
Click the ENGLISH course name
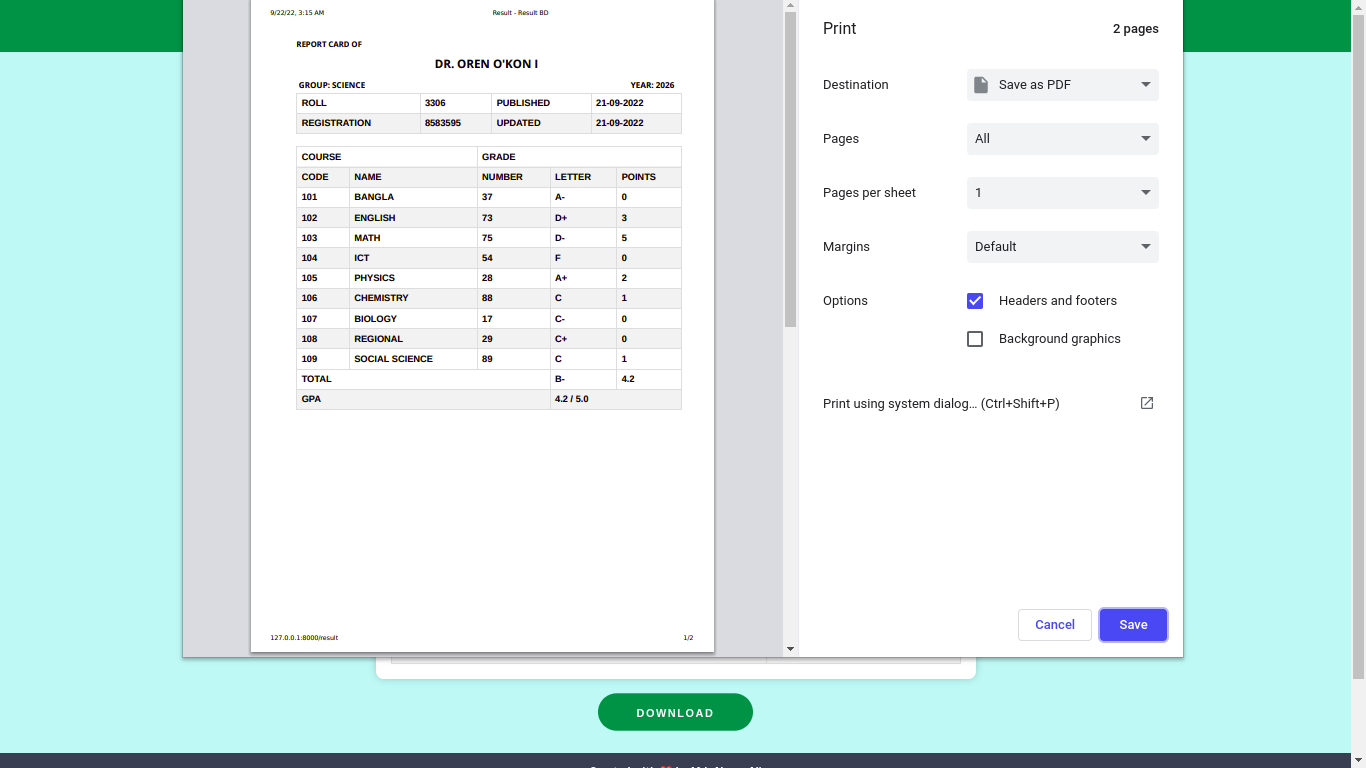[374, 218]
